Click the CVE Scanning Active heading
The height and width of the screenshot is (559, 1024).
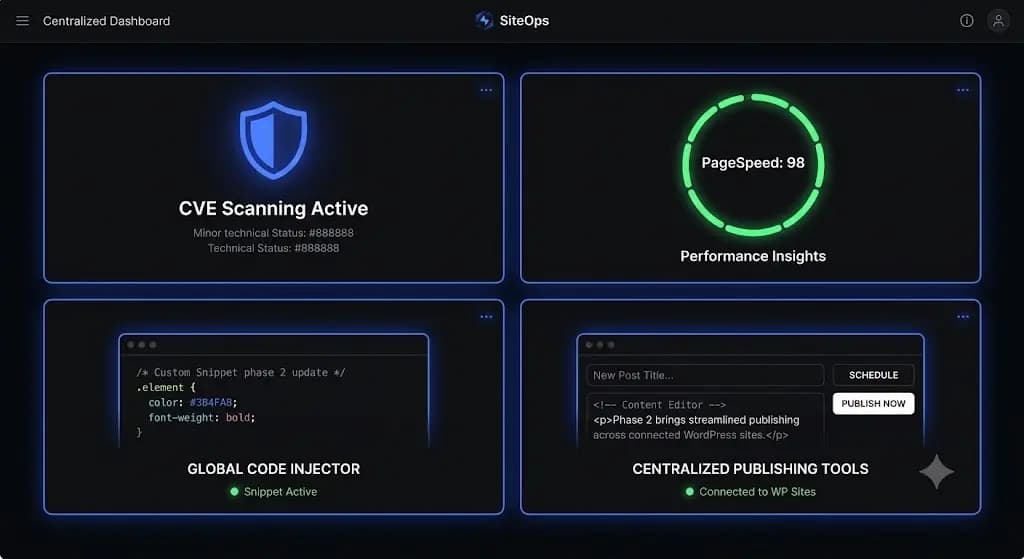[x=274, y=208]
